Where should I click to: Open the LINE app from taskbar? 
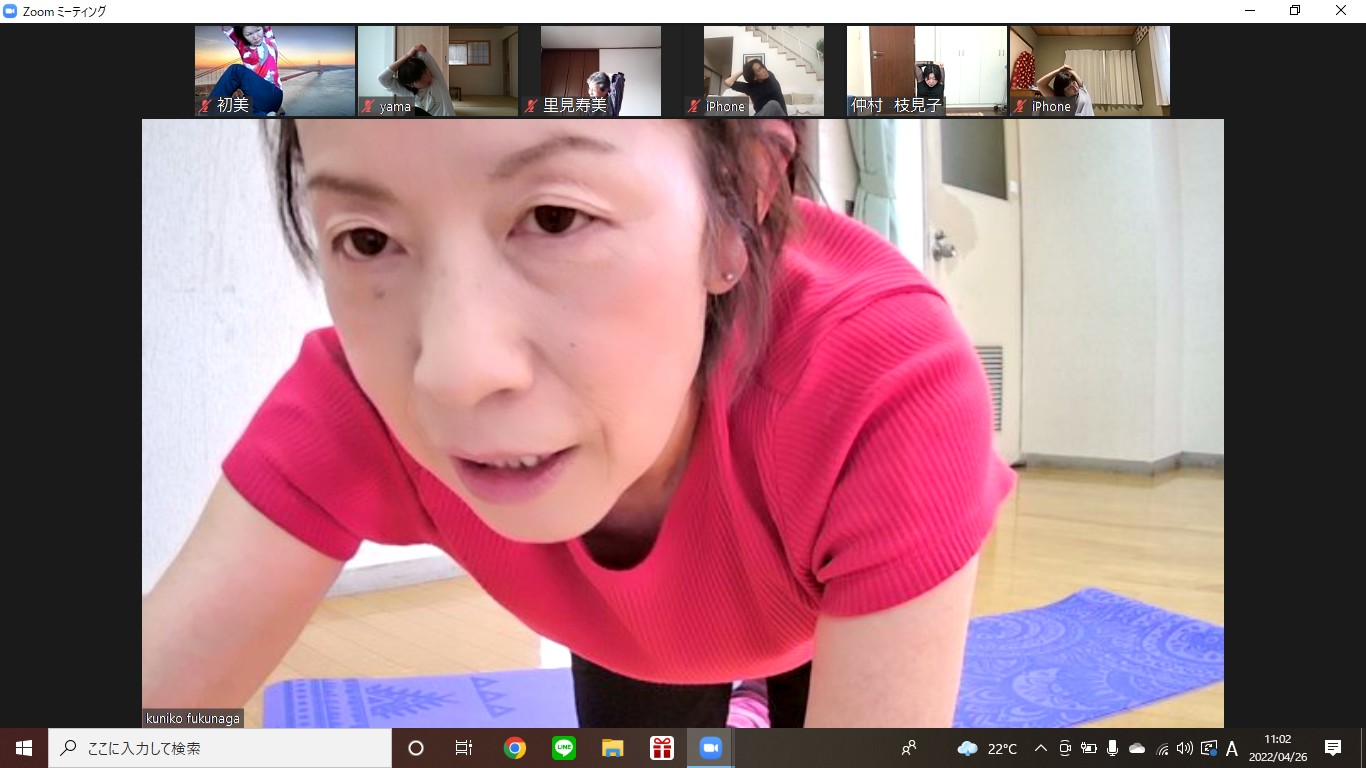[564, 748]
